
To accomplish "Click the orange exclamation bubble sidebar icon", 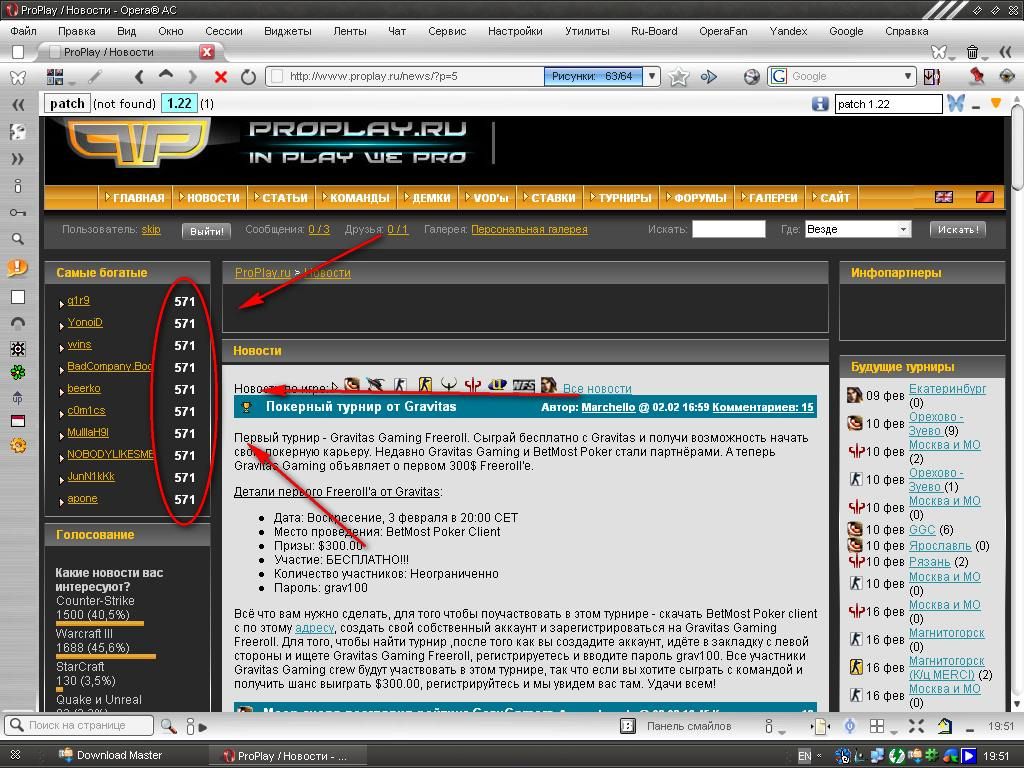I will tap(17, 267).
